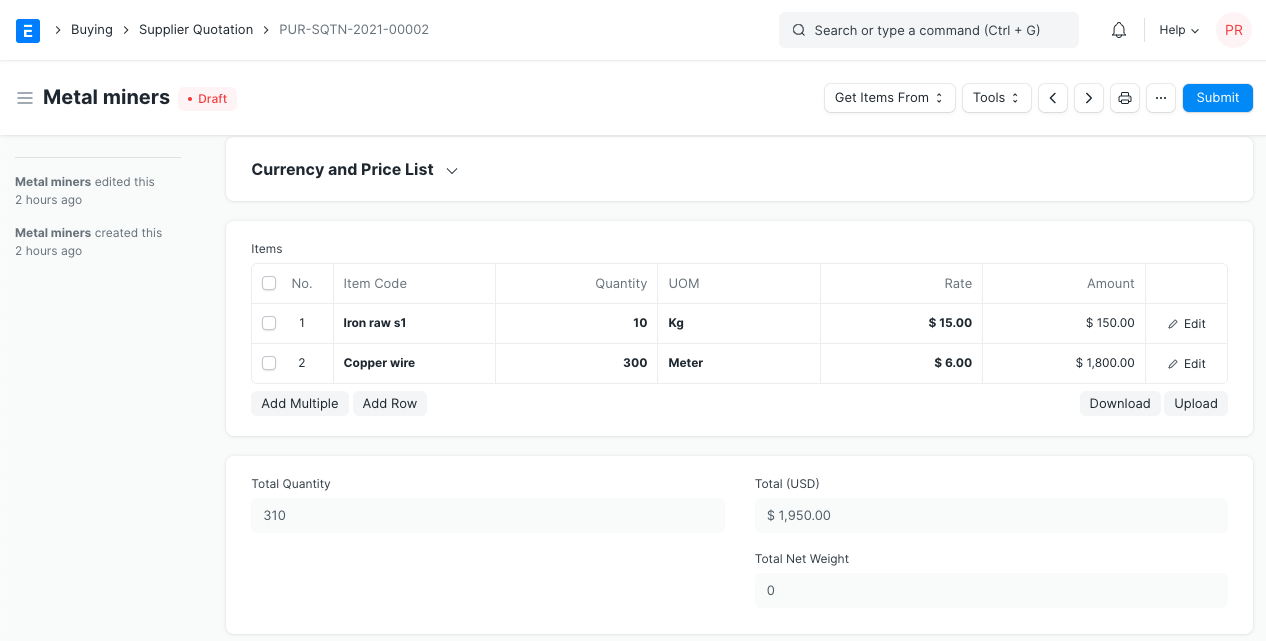Navigate to Buying breadcrumb

point(91,30)
